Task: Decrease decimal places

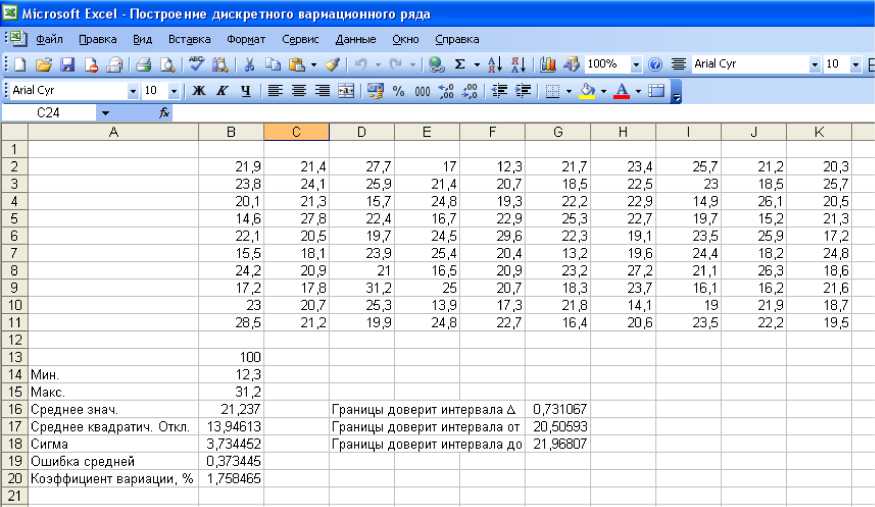Action: coord(470,90)
